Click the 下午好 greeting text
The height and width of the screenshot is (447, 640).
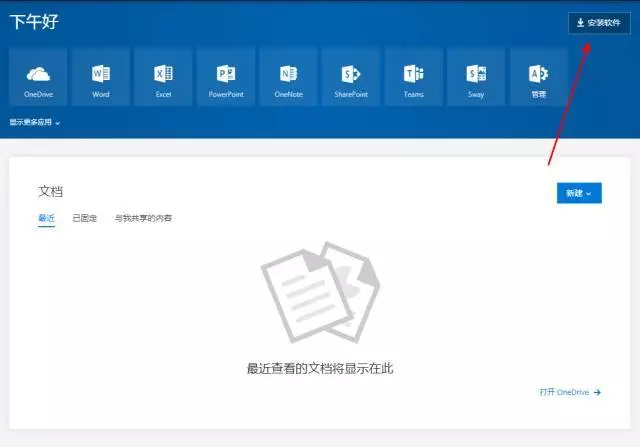coord(34,22)
